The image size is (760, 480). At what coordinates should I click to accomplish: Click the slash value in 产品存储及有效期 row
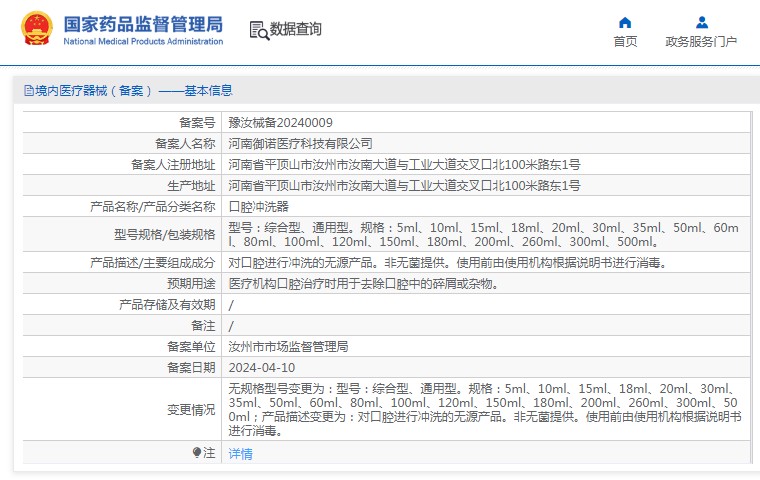point(231,305)
